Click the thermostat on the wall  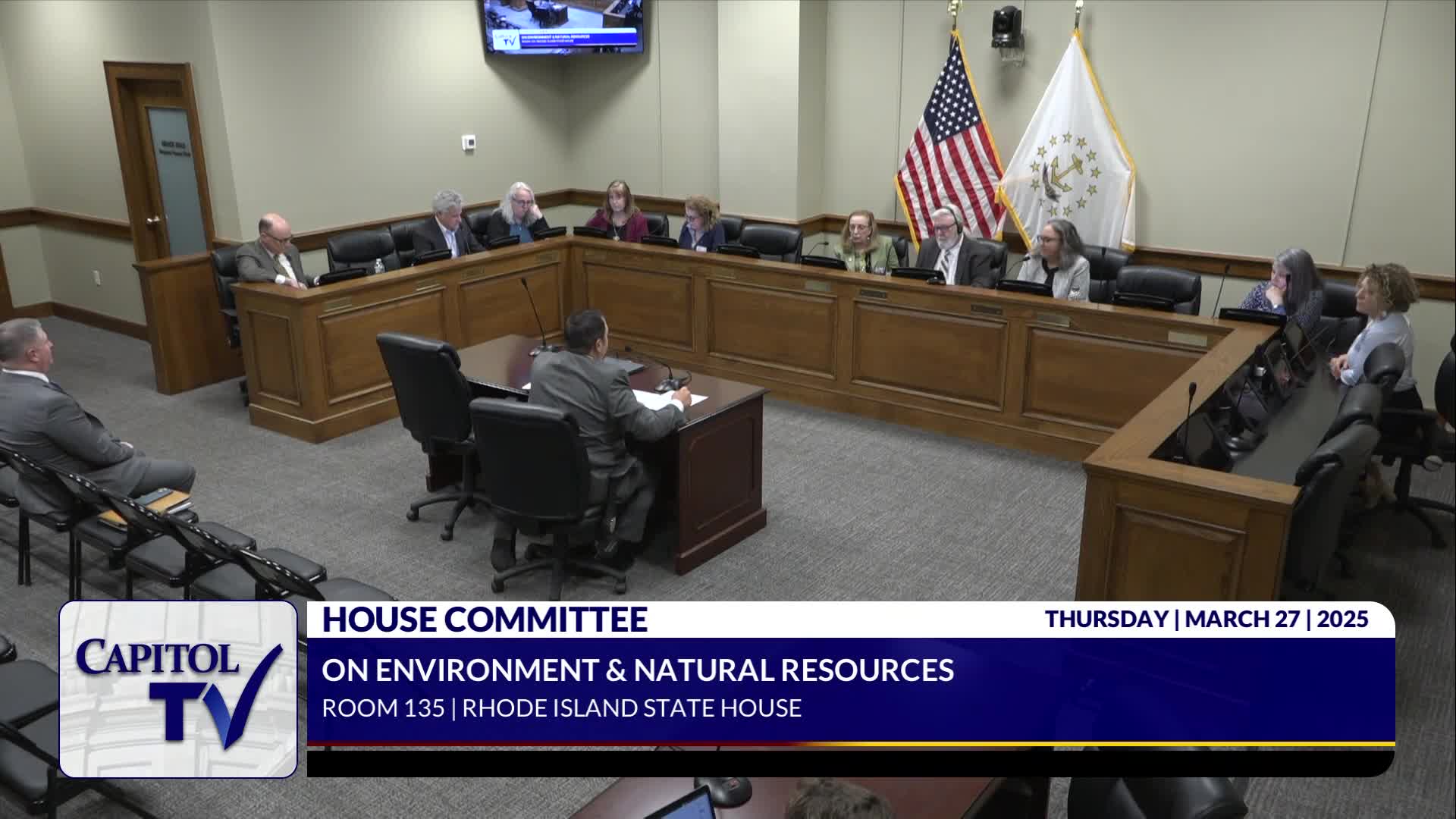point(469,142)
